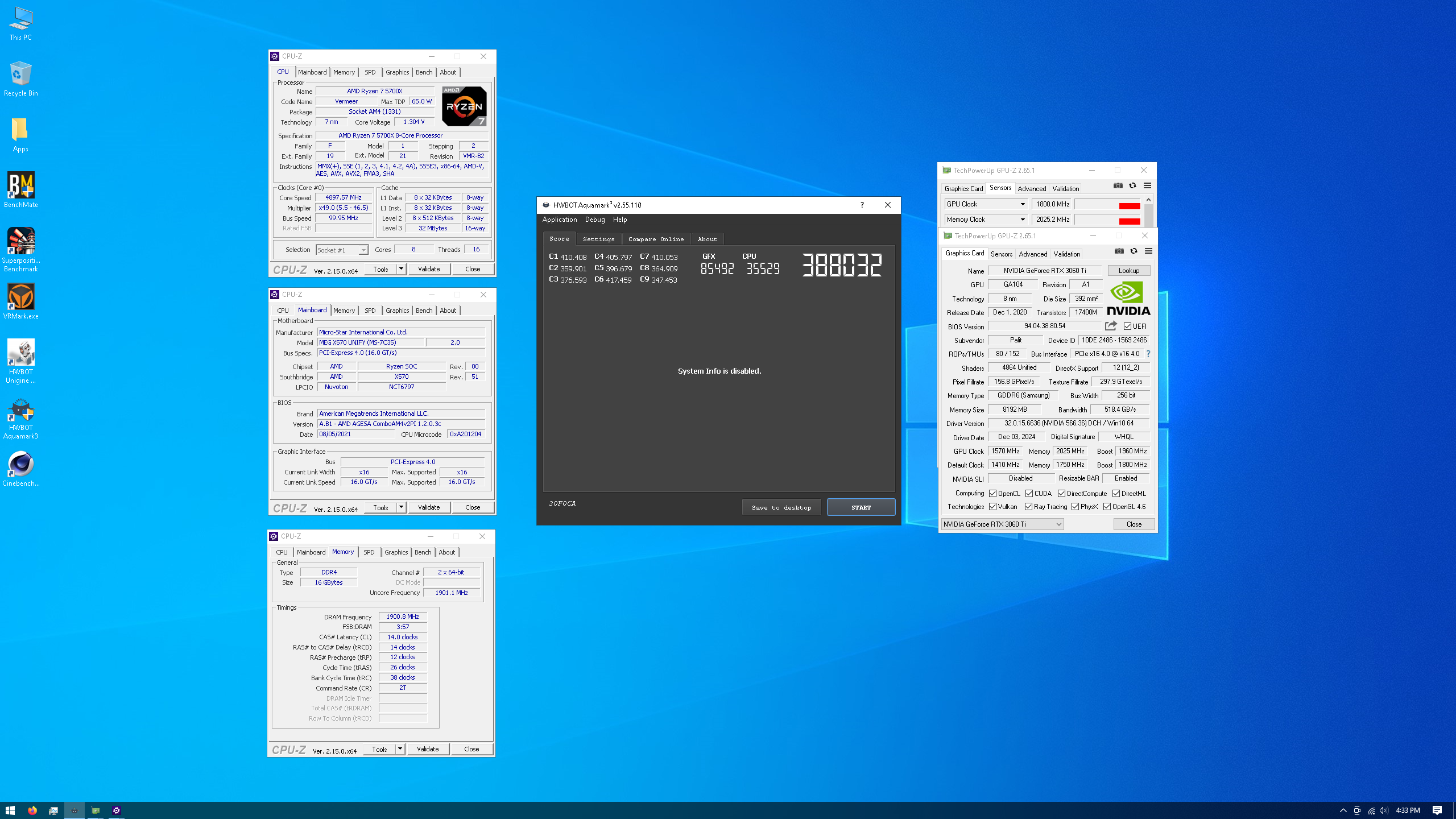Launch Cinebench desktop shortcut
The image size is (1456, 819).
tap(20, 469)
